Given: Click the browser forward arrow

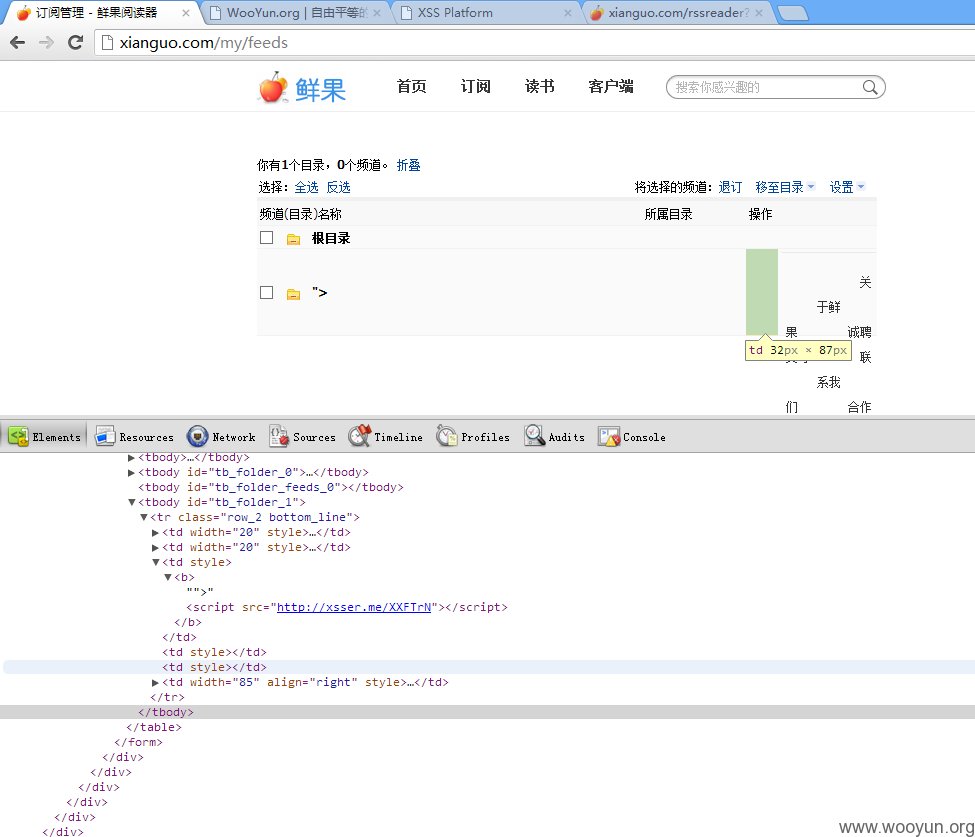Looking at the screenshot, I should click(47, 42).
